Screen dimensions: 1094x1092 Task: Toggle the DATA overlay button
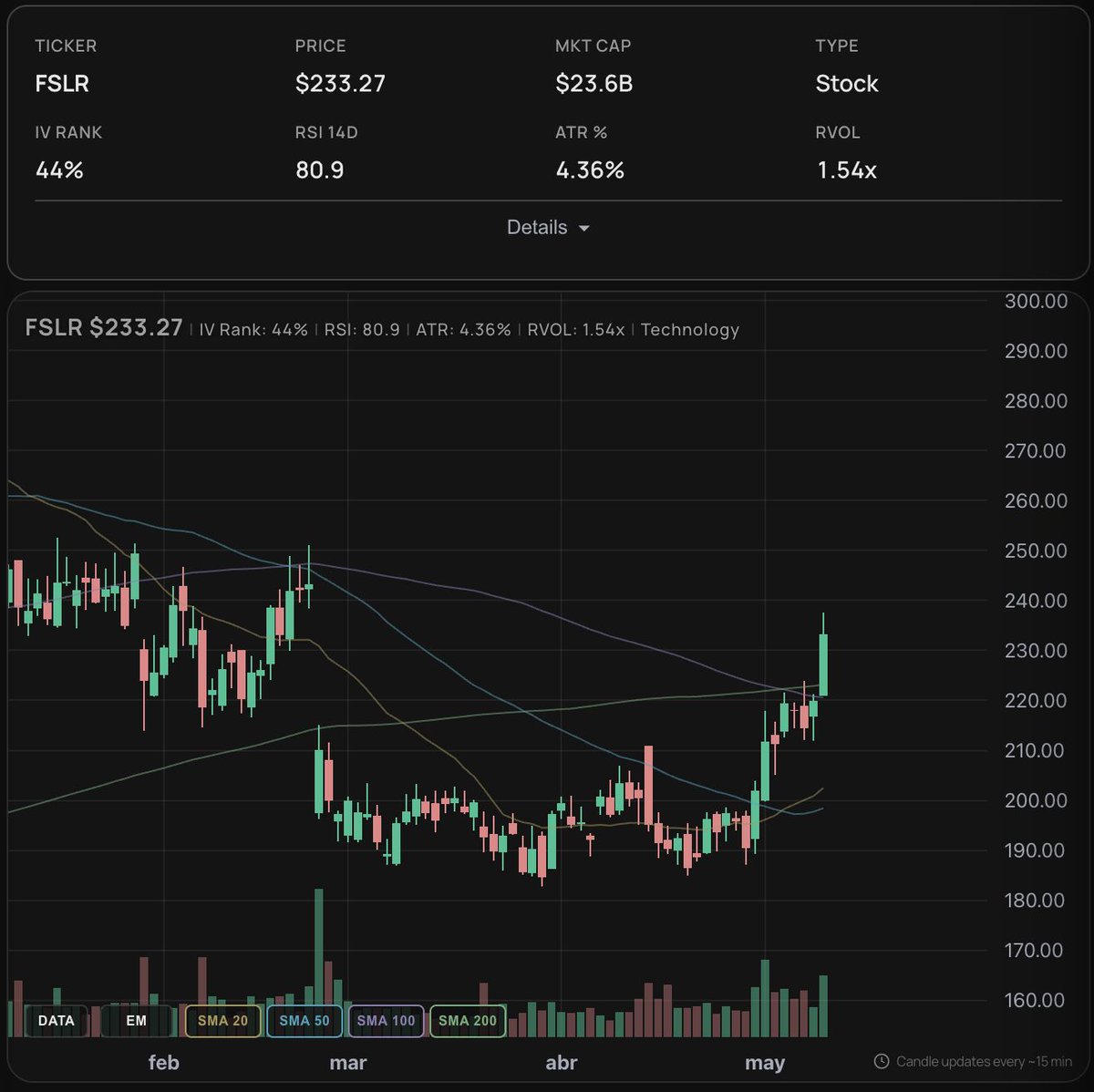tap(56, 1021)
